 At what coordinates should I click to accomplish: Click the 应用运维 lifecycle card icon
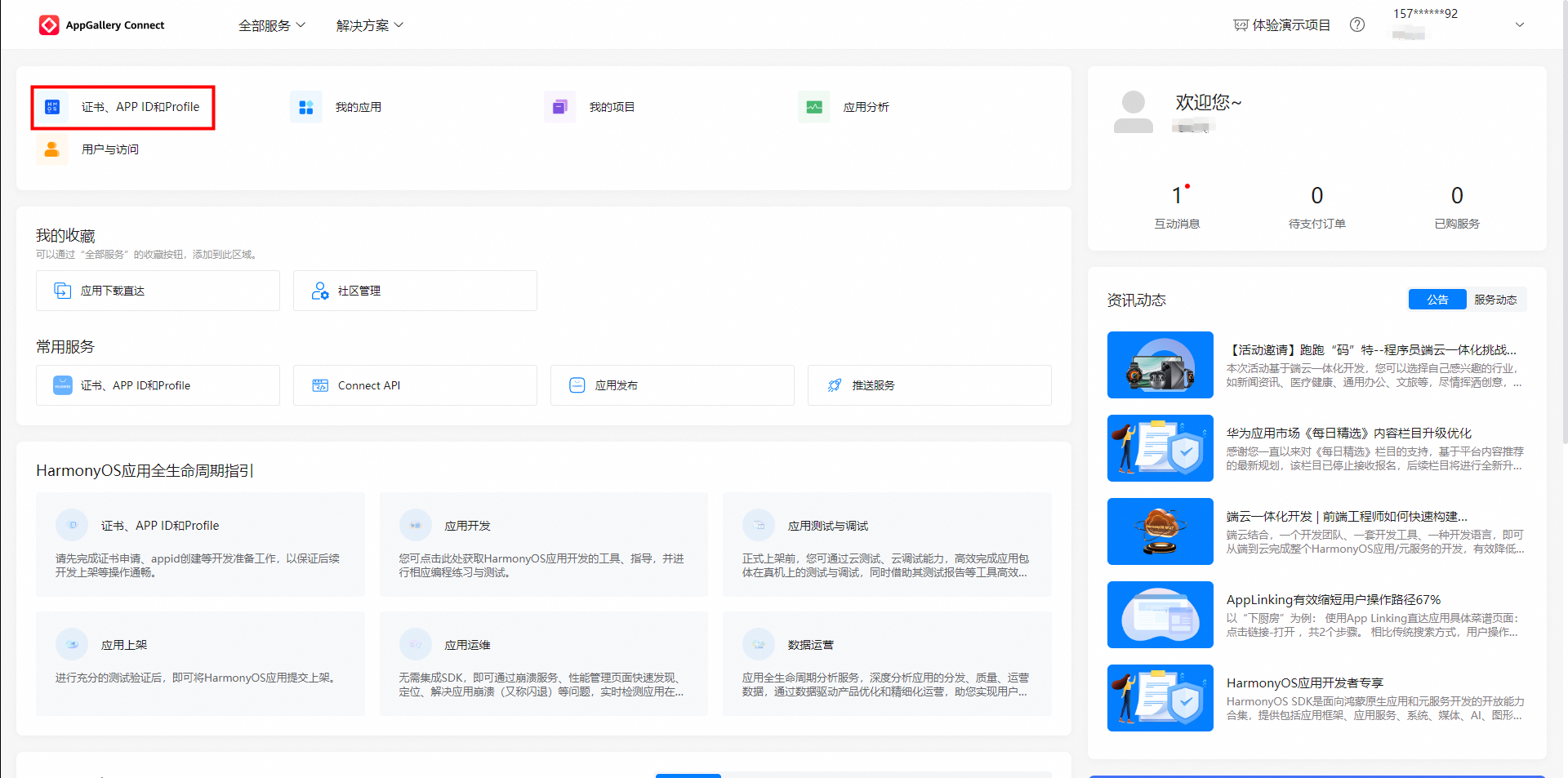pyautogui.click(x=415, y=644)
